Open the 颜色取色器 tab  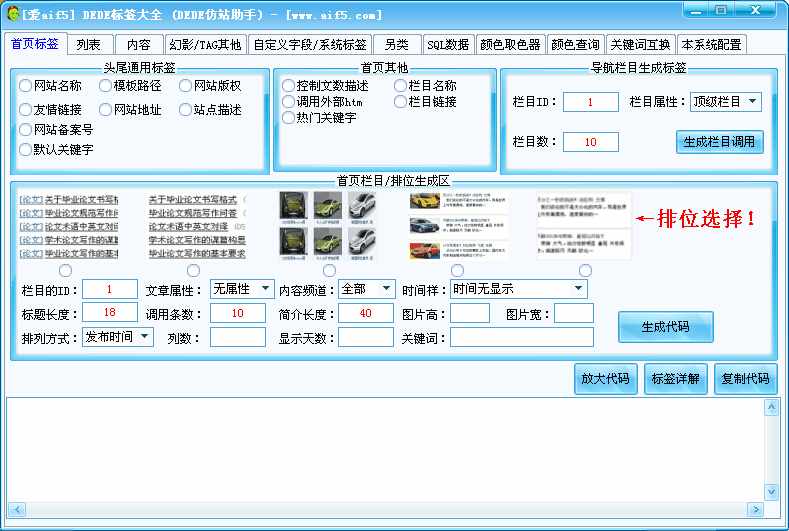510,45
